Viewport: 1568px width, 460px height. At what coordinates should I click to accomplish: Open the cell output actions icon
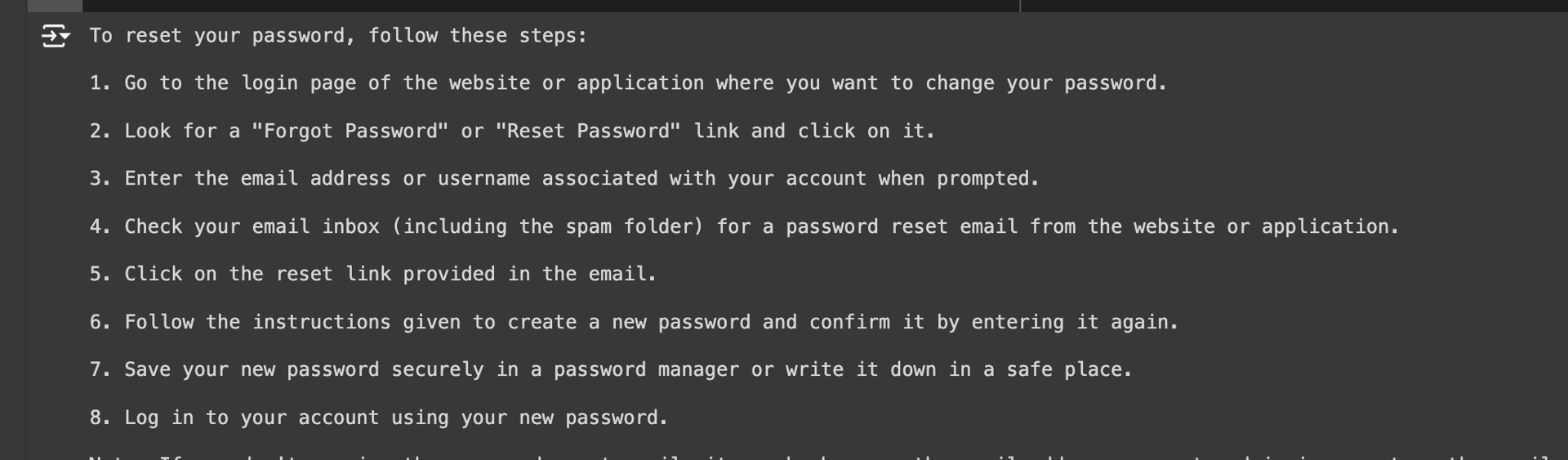pos(56,36)
